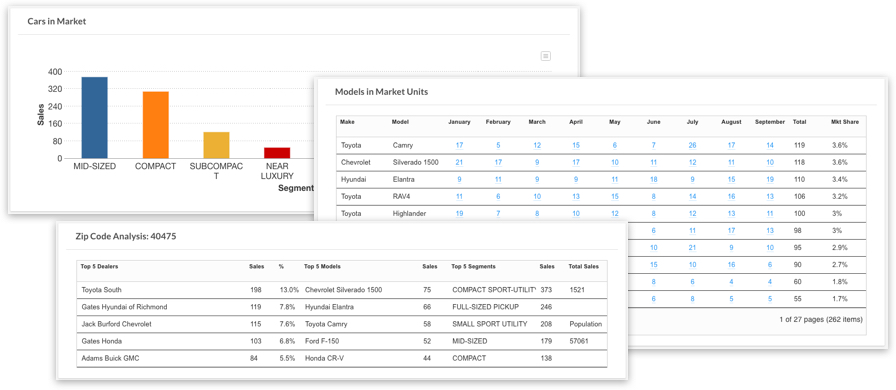Viewport: 896px width, 390px height.
Task: Select population value 57061
Action: click(579, 341)
